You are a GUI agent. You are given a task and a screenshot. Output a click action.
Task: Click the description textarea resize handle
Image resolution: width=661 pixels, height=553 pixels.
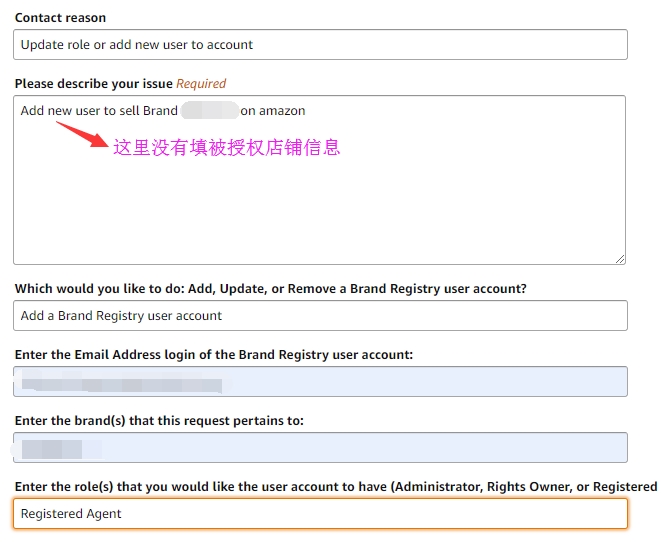click(620, 258)
